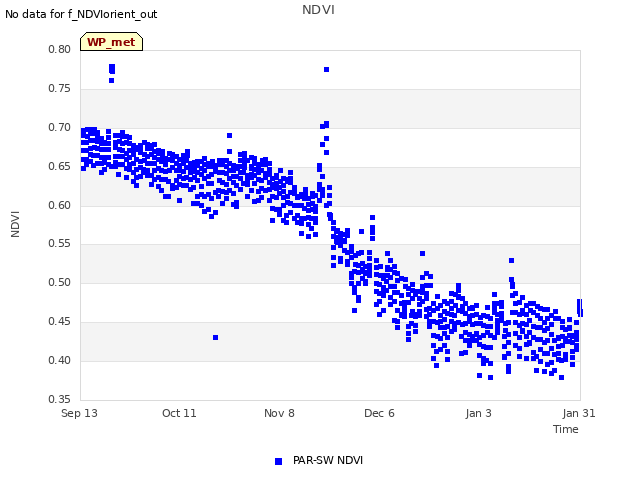The width and height of the screenshot is (640, 480).
Task: Click the 0.65 y-axis tick label
Action: point(60,167)
